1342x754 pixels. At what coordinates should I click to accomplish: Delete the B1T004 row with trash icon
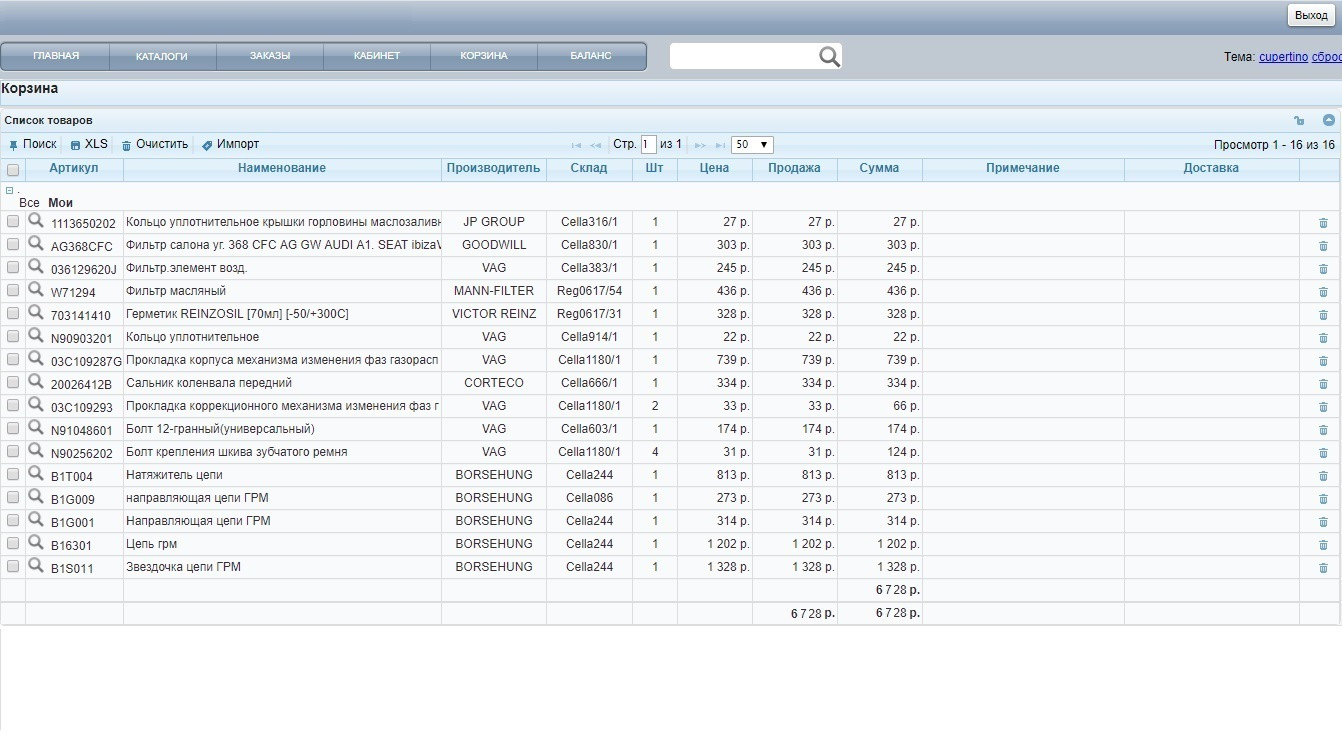[x=1323, y=476]
